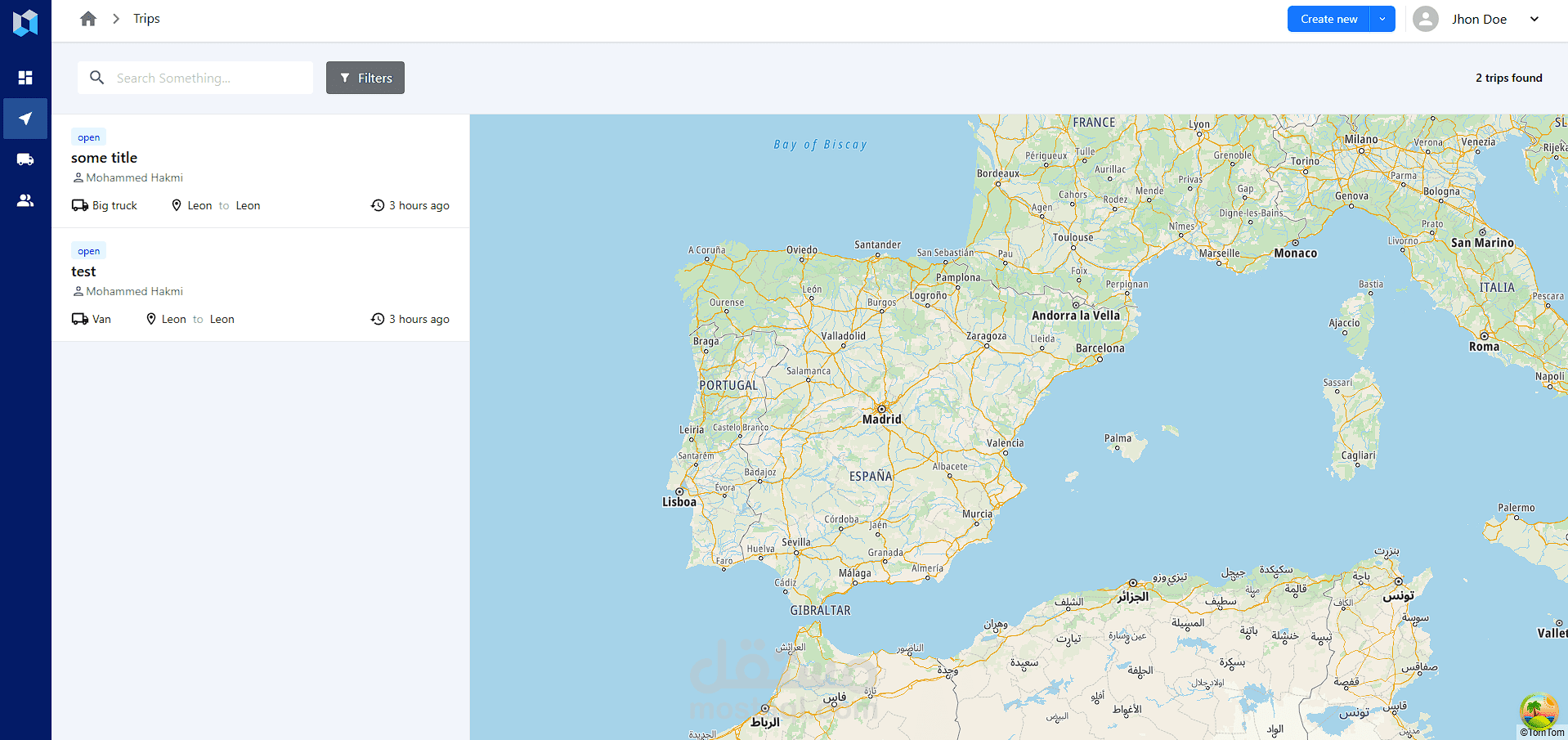Expand the Jhon Doe account menu chevron
The image size is (1568, 740).
click(x=1534, y=19)
